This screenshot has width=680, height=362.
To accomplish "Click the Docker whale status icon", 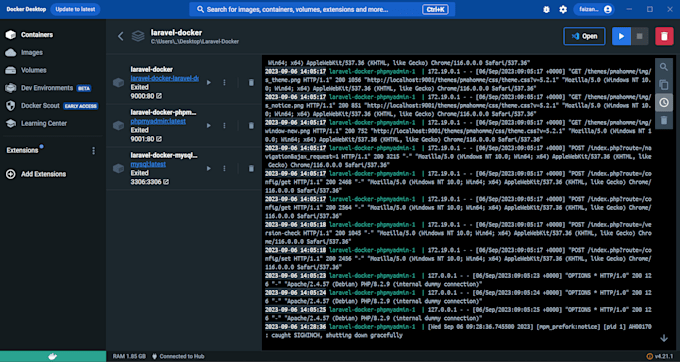I will click(52, 356).
